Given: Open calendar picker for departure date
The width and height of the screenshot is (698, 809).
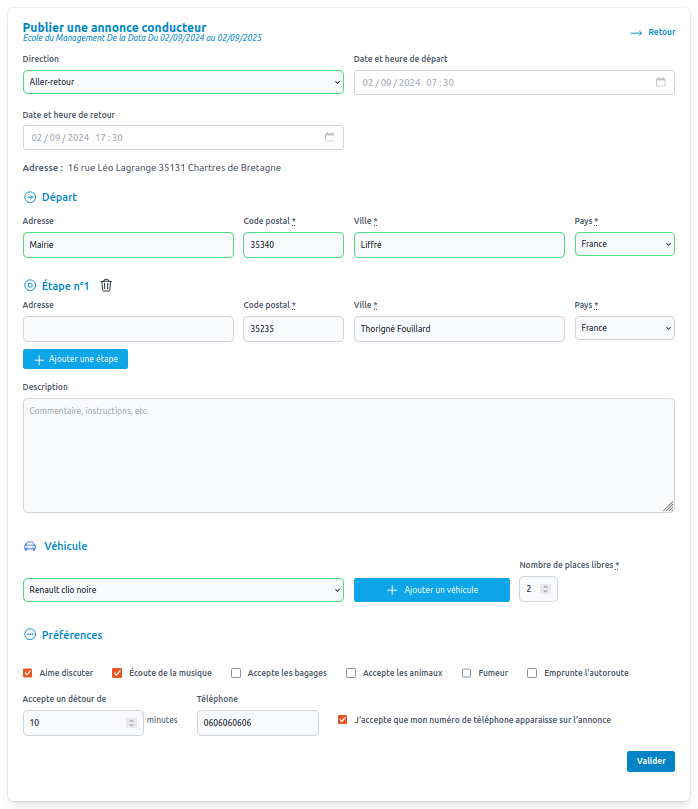Looking at the screenshot, I should [x=660, y=82].
